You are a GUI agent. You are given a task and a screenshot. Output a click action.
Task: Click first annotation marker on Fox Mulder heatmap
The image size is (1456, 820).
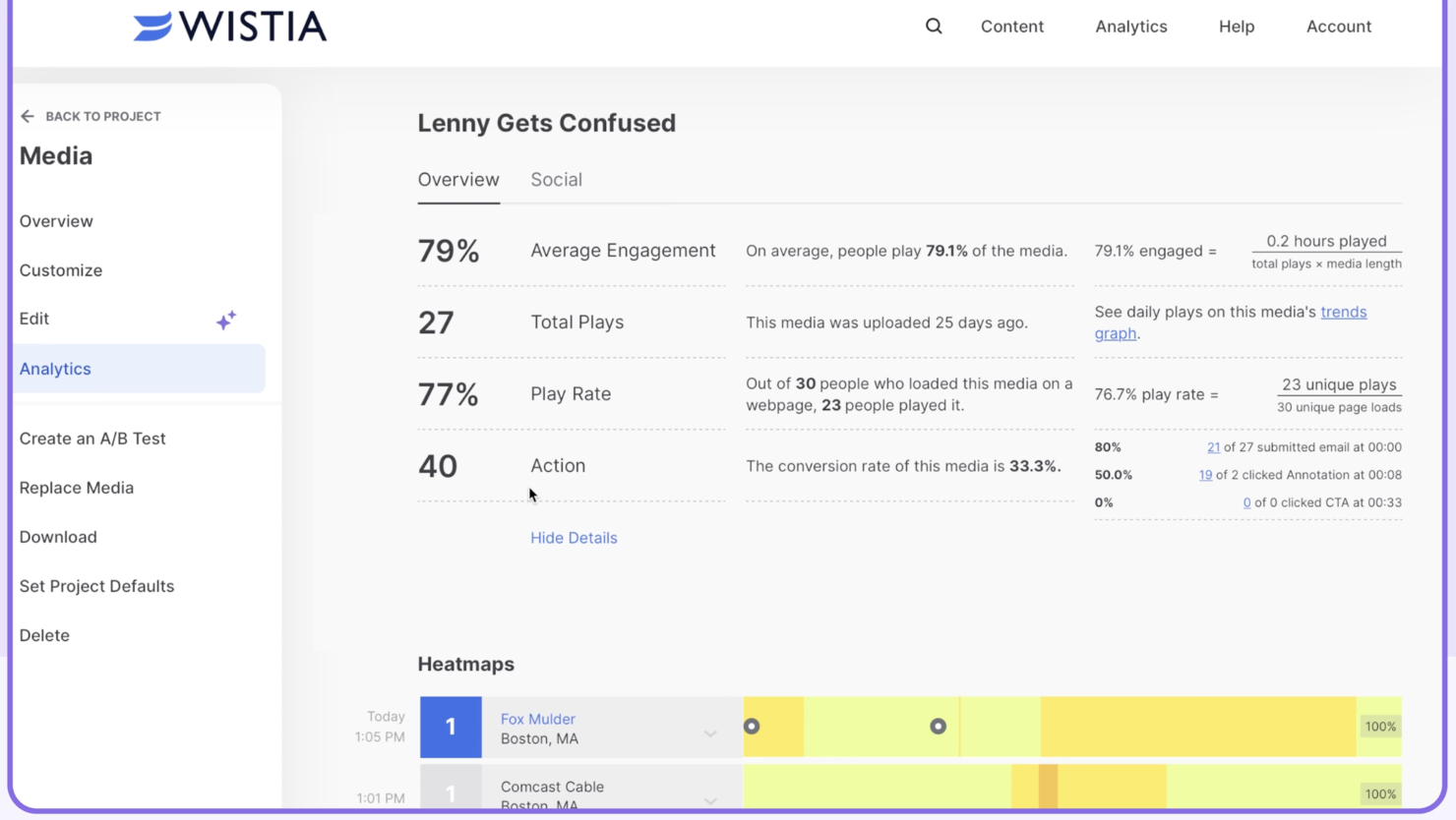click(752, 727)
